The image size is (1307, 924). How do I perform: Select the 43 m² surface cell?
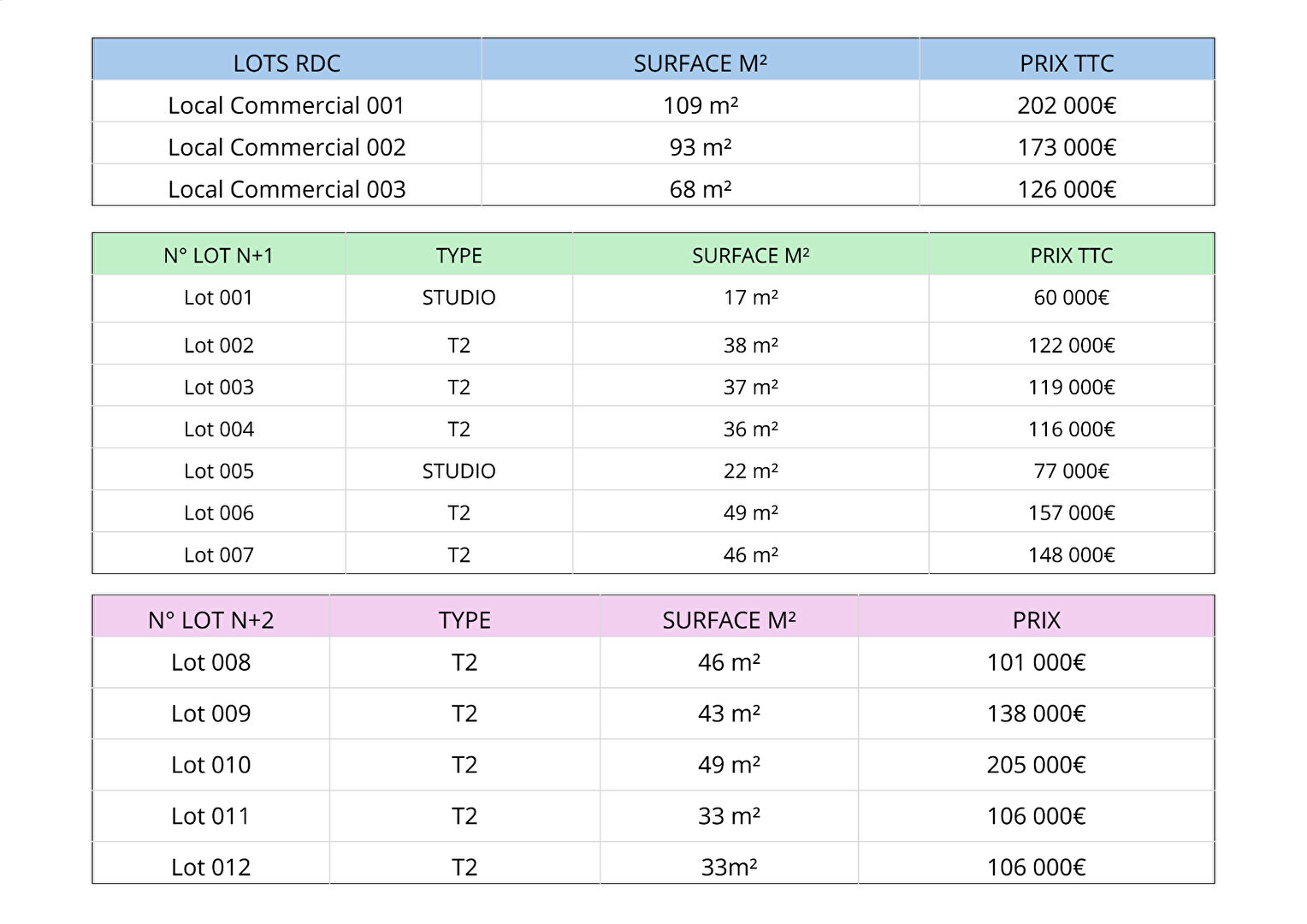point(729,714)
